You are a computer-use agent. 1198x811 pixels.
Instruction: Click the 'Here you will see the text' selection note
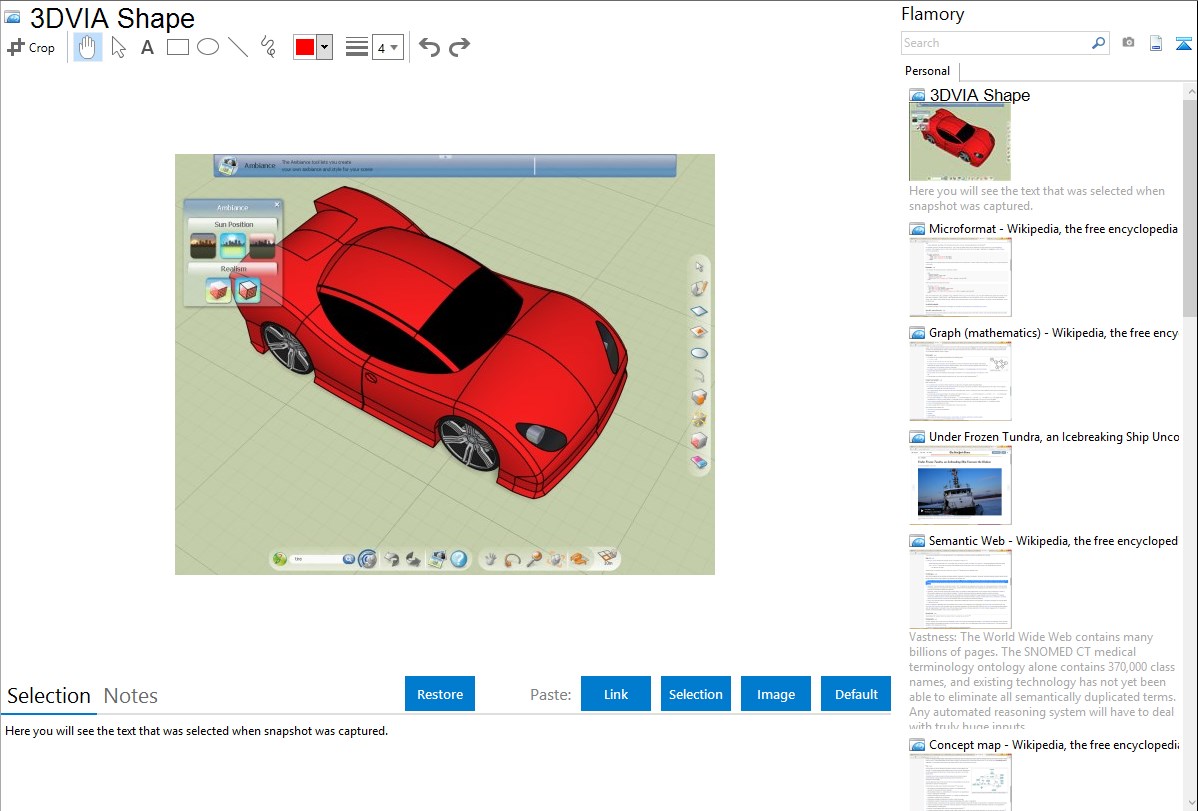click(196, 732)
